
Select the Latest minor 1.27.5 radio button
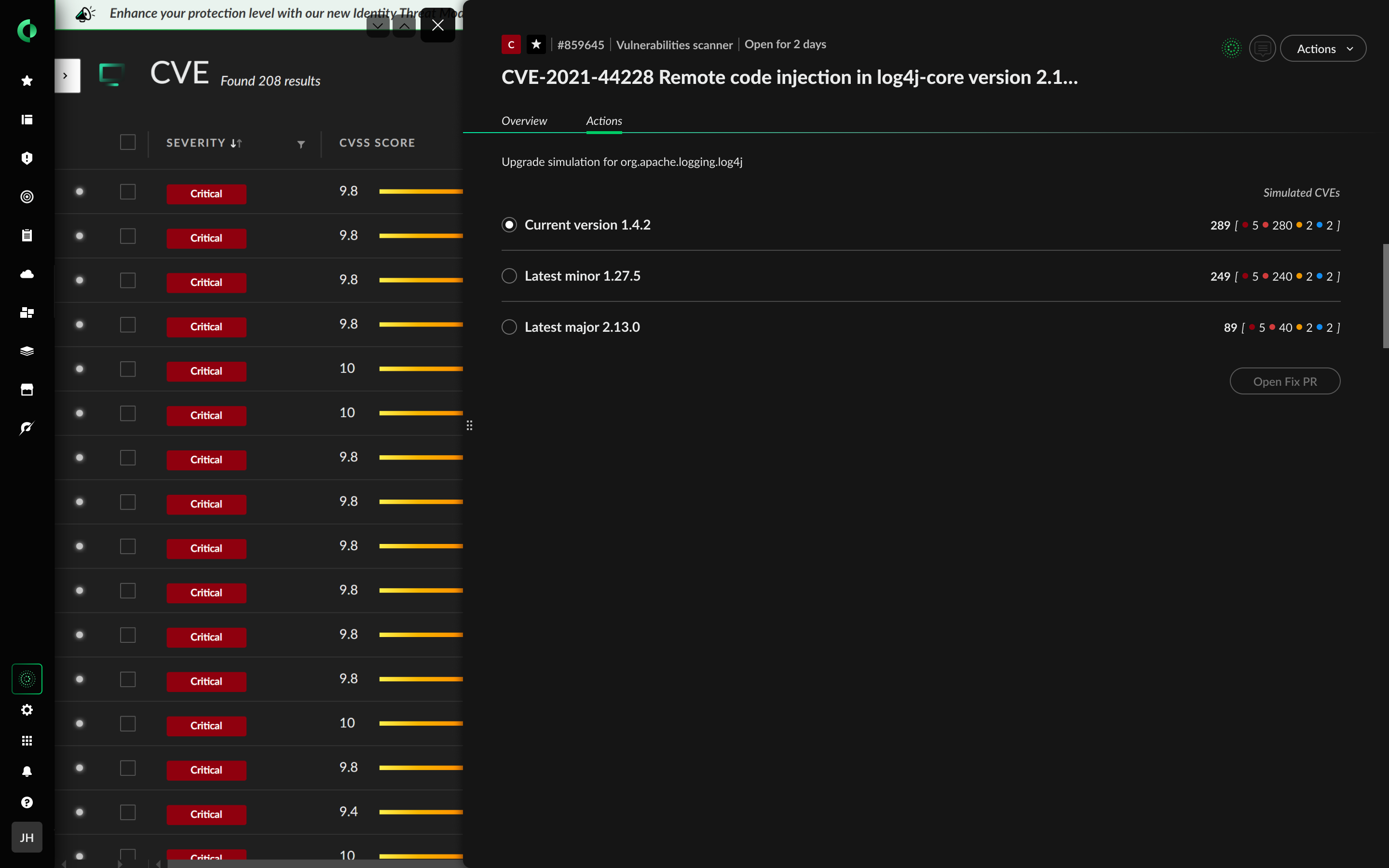(x=509, y=275)
